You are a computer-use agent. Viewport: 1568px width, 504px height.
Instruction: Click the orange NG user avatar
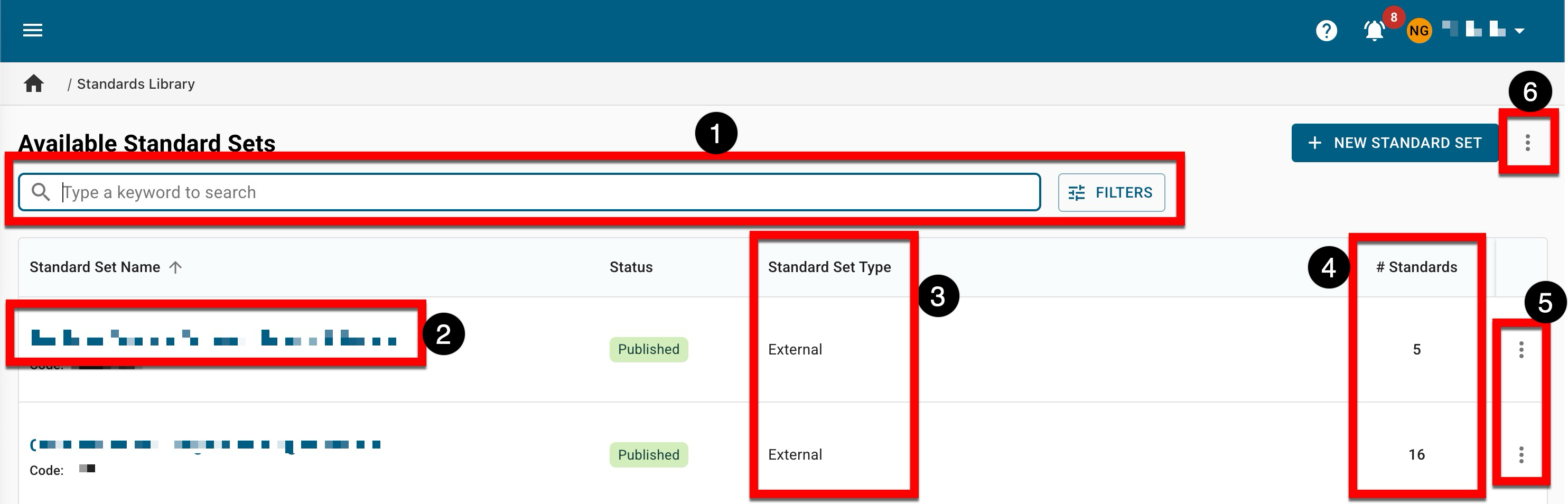coord(1418,31)
